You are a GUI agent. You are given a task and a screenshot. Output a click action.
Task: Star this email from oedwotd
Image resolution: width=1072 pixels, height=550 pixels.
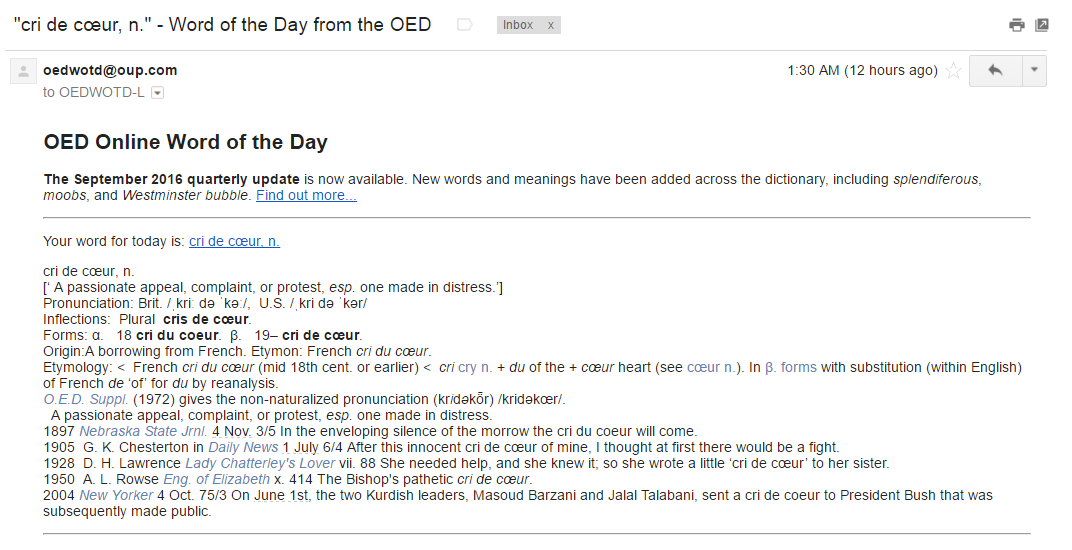pos(954,70)
